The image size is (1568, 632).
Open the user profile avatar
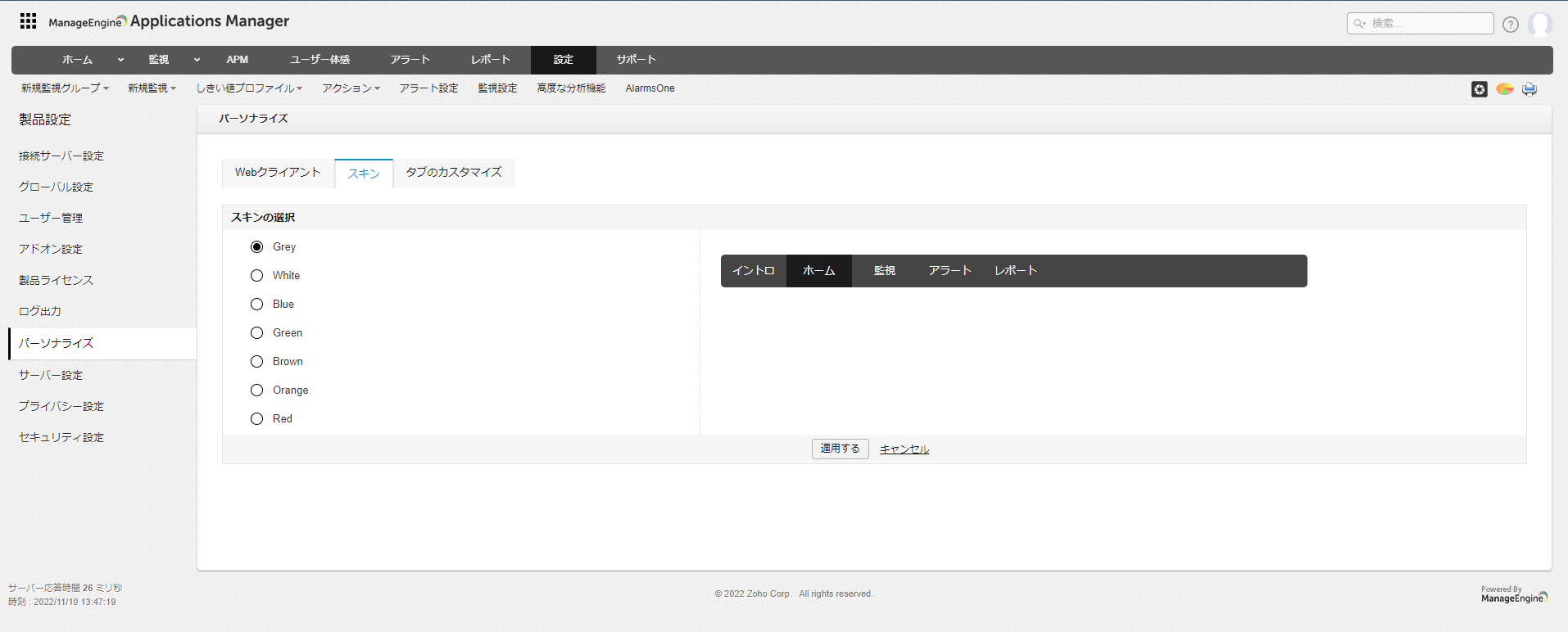coord(1539,25)
